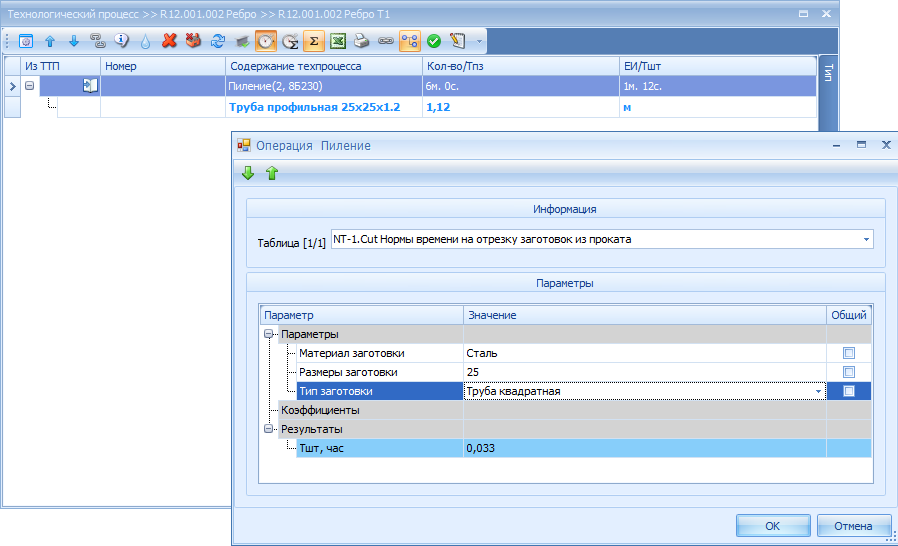Click the Значение column header

(644, 315)
